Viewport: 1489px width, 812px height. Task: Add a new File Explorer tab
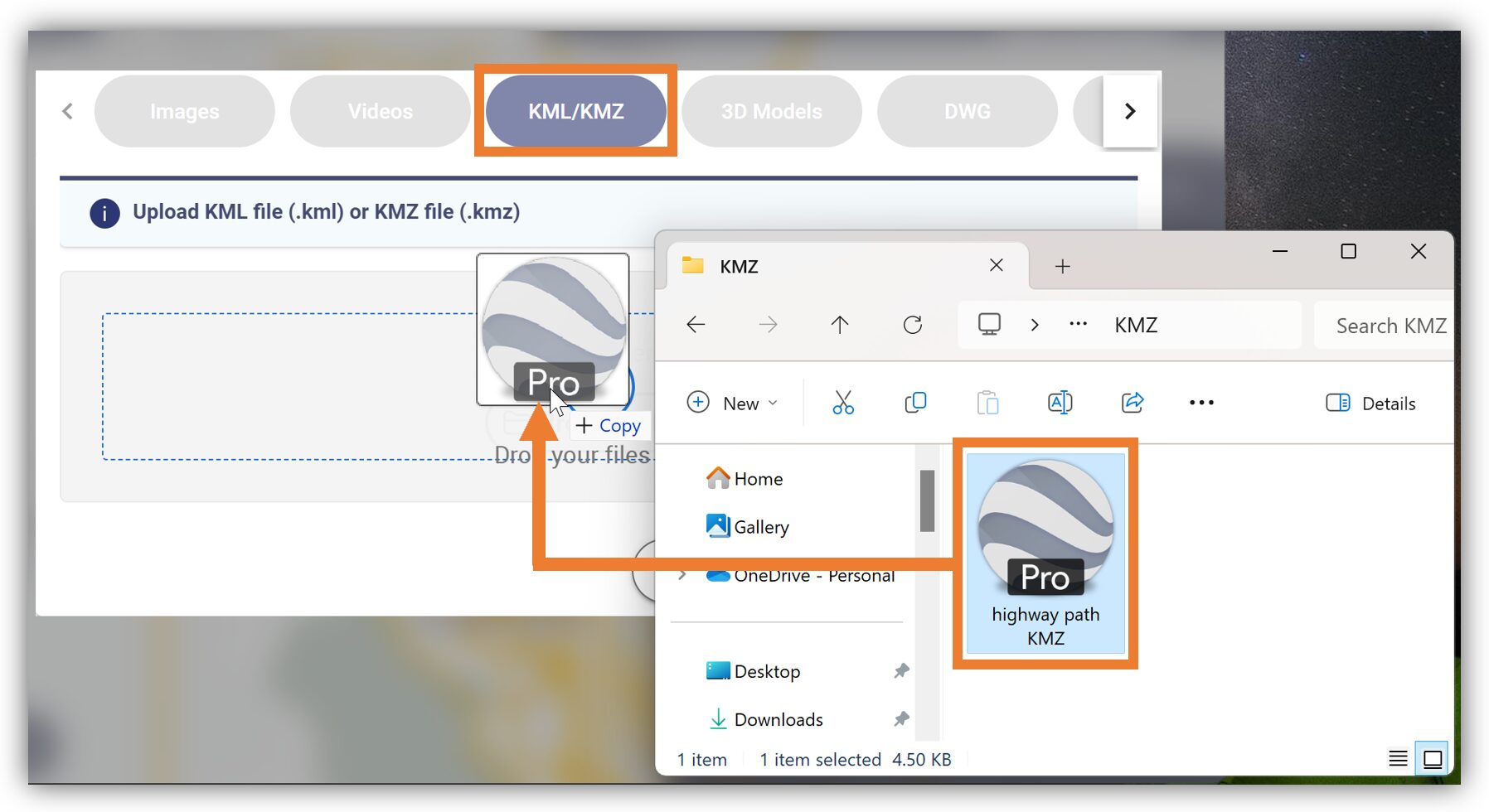coord(1063,266)
